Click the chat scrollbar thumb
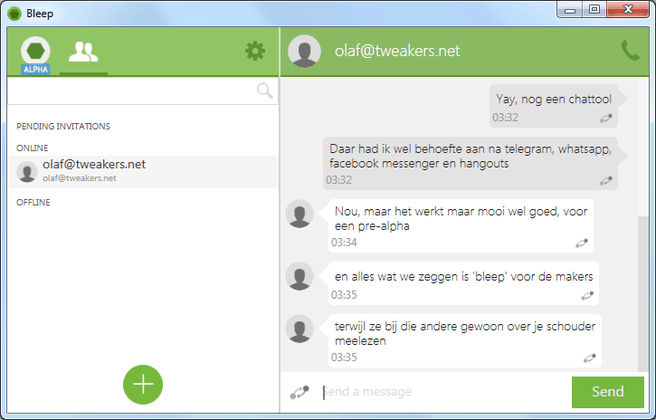The height and width of the screenshot is (420, 656). click(643, 294)
